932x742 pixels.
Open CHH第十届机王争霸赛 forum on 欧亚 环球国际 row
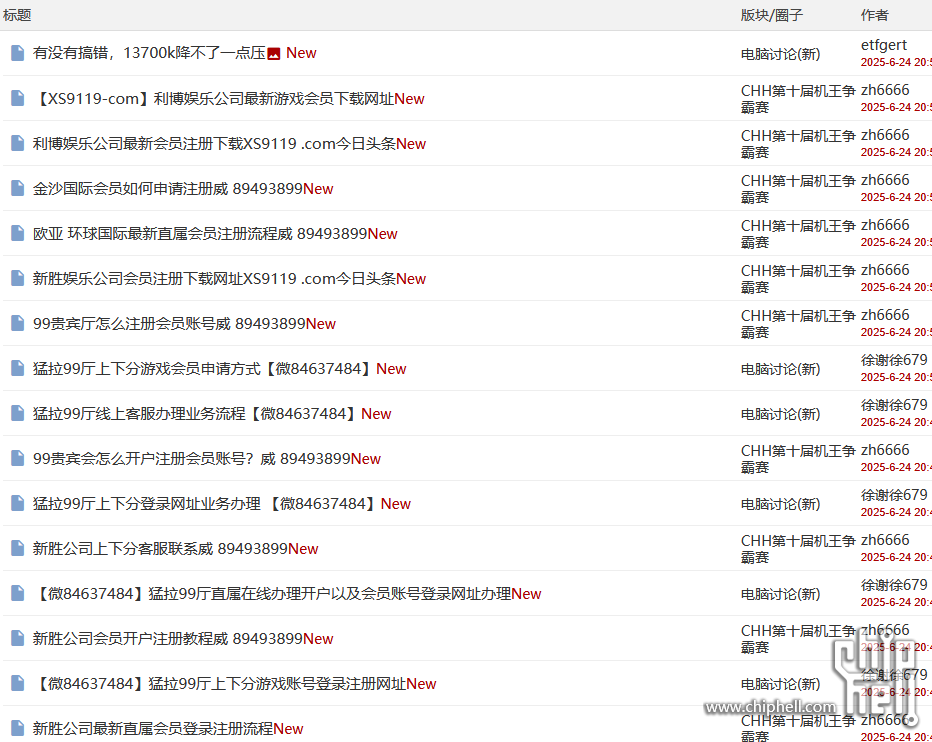798,234
